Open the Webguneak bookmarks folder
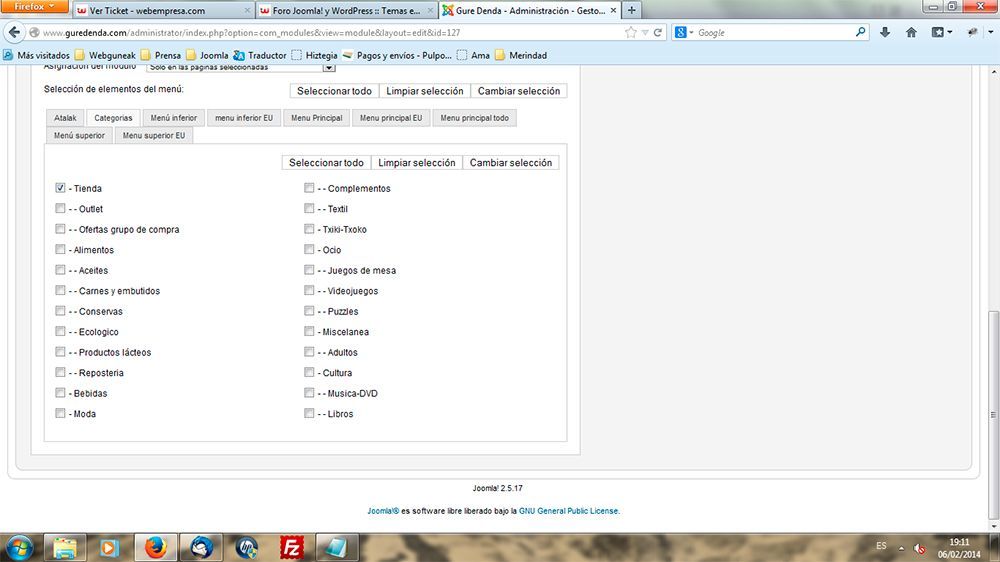The image size is (1000, 562). pos(105,55)
